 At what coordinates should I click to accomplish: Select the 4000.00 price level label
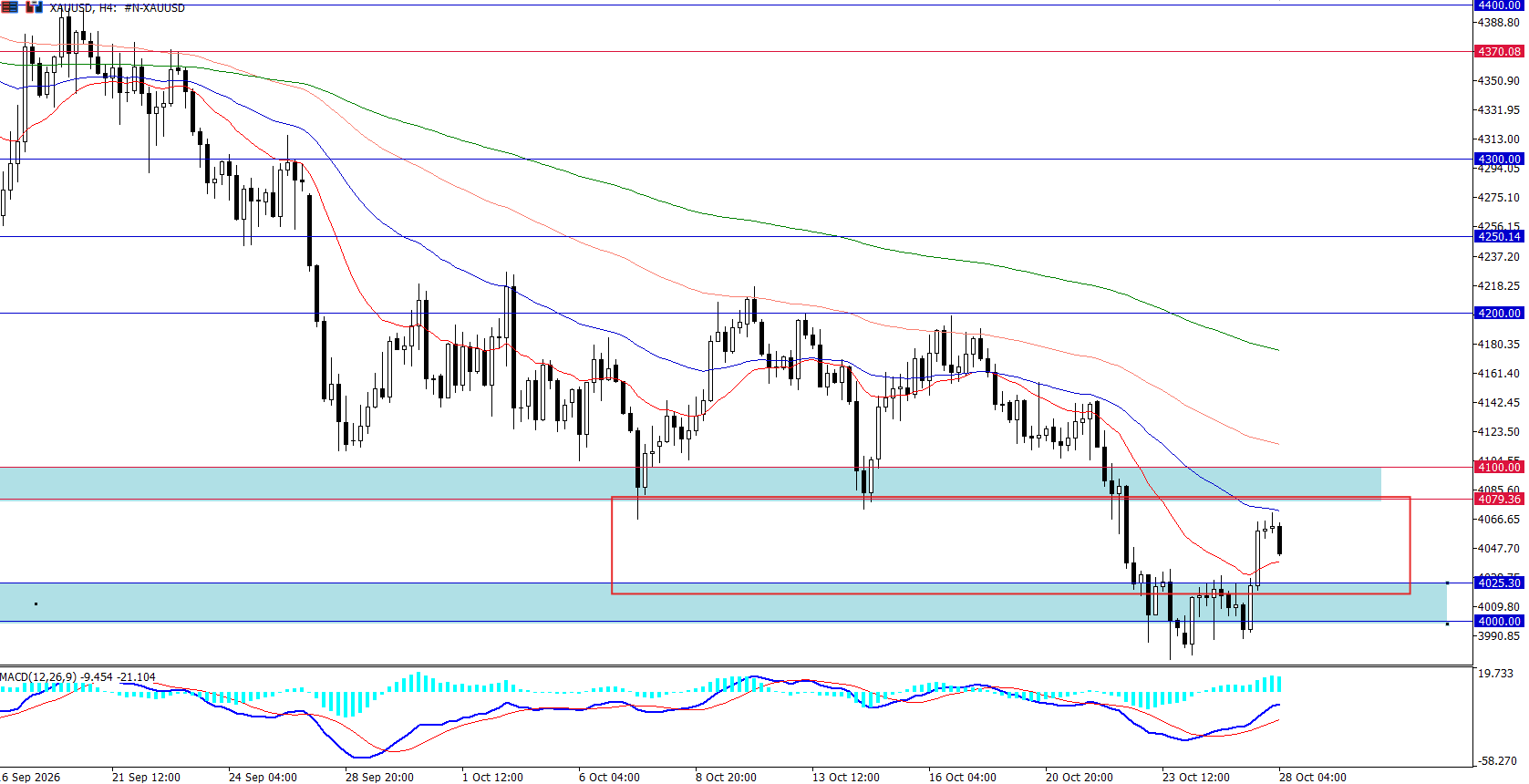pyautogui.click(x=1499, y=621)
